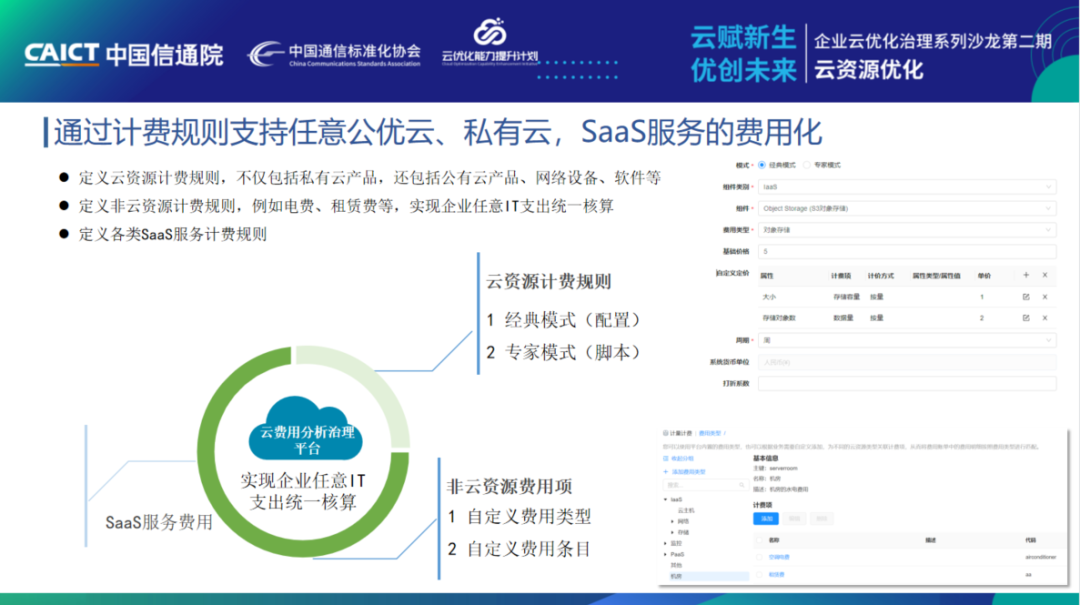Click the 费用类型 breadcrumb link
Viewport: 1080px width, 605px height.
[709, 433]
